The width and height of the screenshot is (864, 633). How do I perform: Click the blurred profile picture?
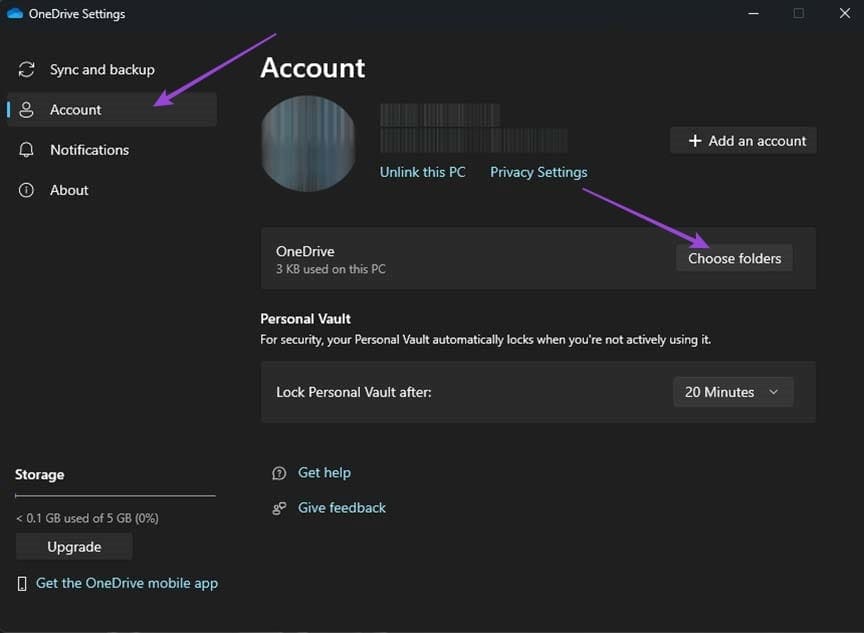pos(309,144)
